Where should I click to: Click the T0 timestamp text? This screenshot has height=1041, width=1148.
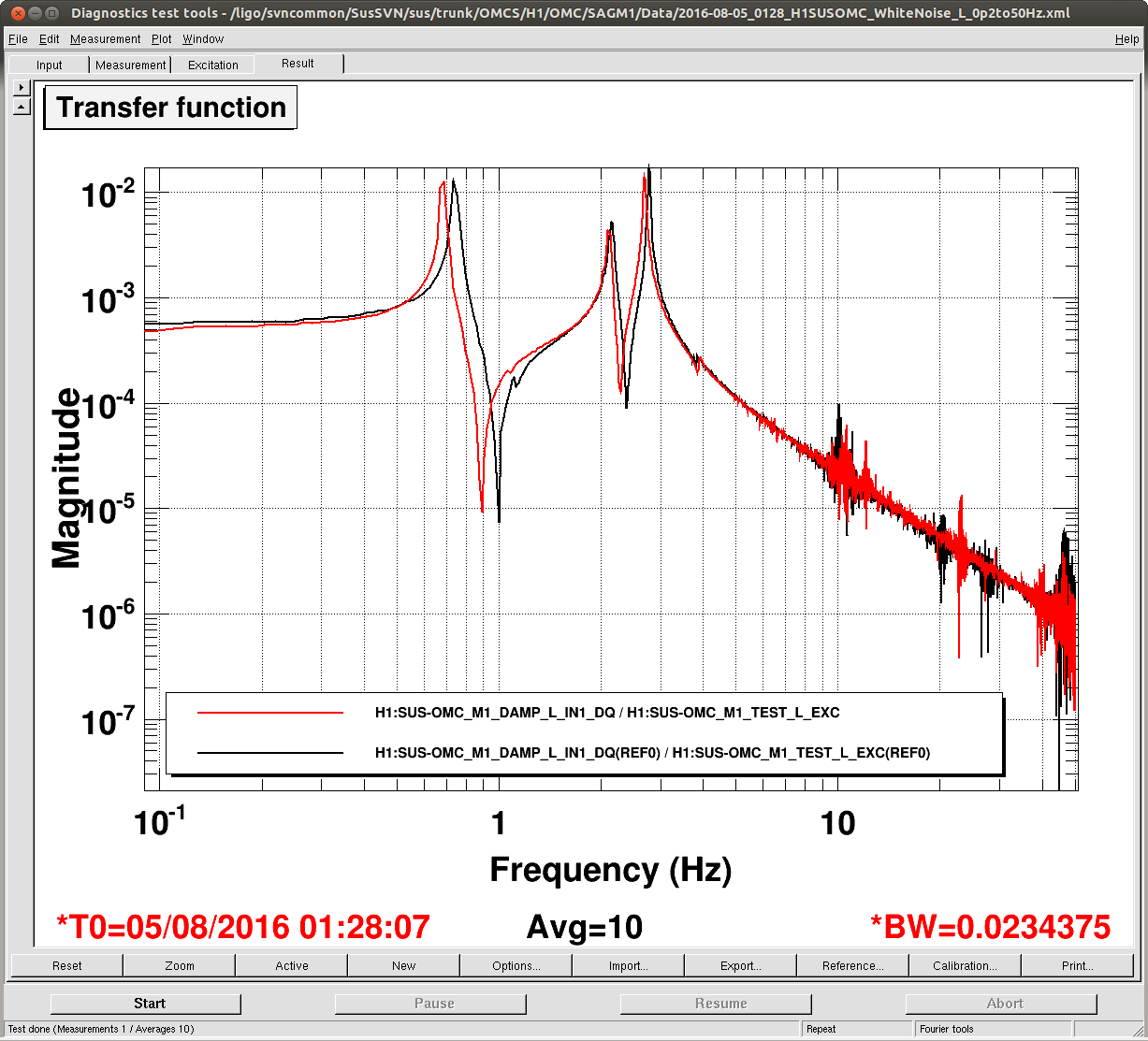tap(243, 927)
